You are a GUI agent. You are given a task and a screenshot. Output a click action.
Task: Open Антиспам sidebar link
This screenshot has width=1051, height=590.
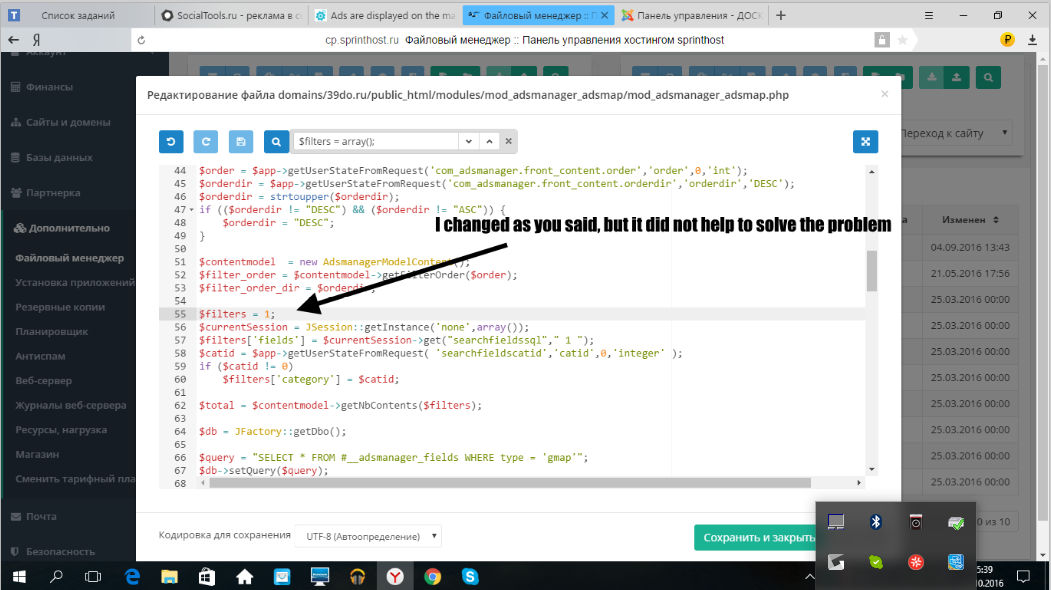[40, 356]
